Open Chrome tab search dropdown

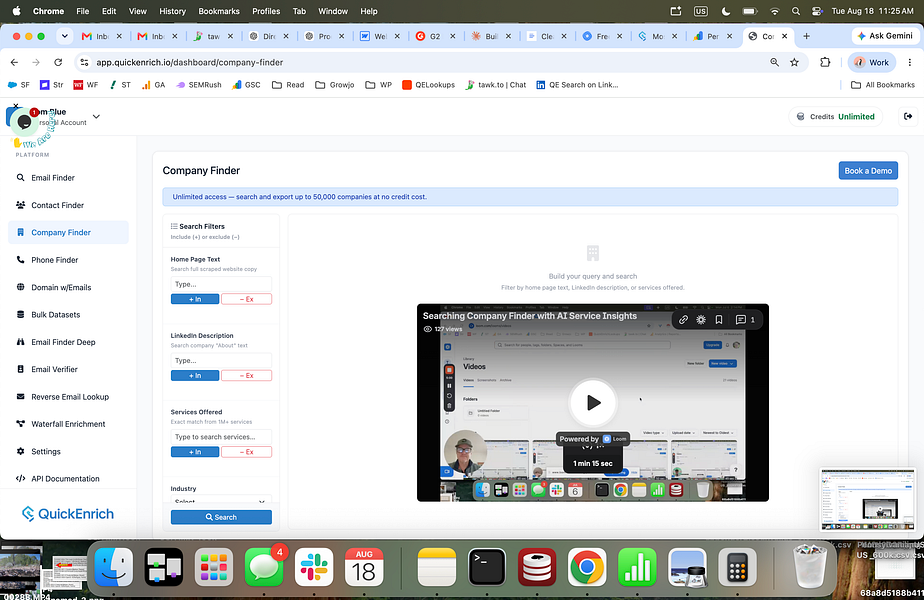point(65,36)
